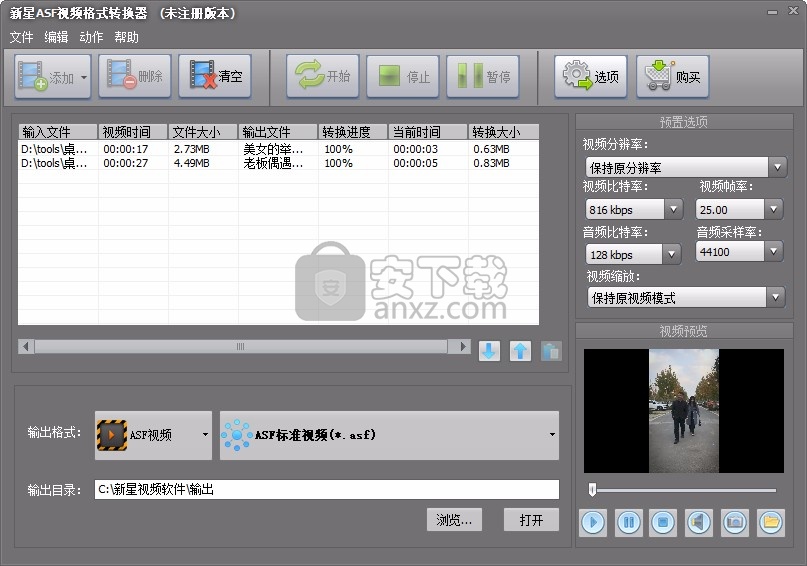Click the 4.49MB file size cell
The height and width of the screenshot is (566, 807).
(191, 163)
